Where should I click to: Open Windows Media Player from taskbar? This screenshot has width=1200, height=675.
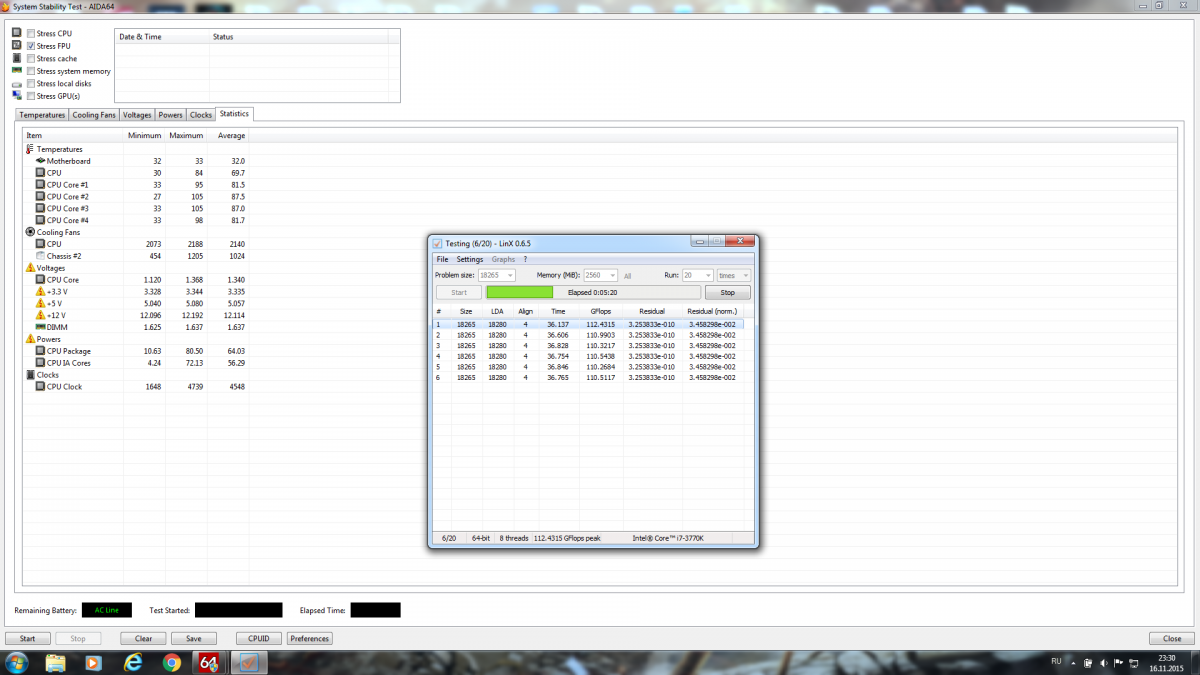click(93, 662)
